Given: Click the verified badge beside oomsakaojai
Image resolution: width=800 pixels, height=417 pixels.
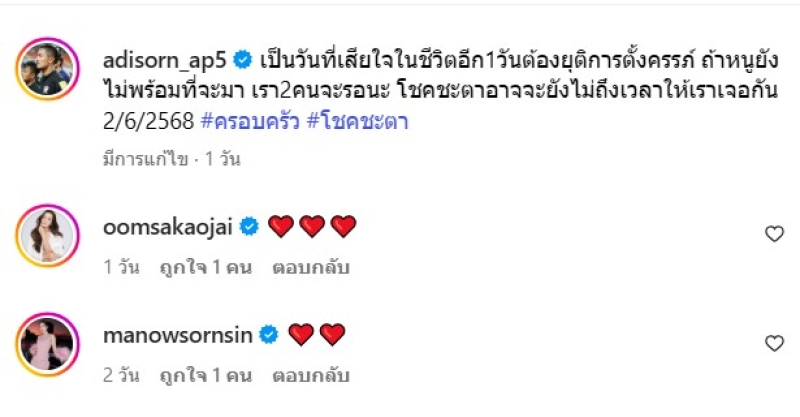Looking at the screenshot, I should pyautogui.click(x=249, y=227).
